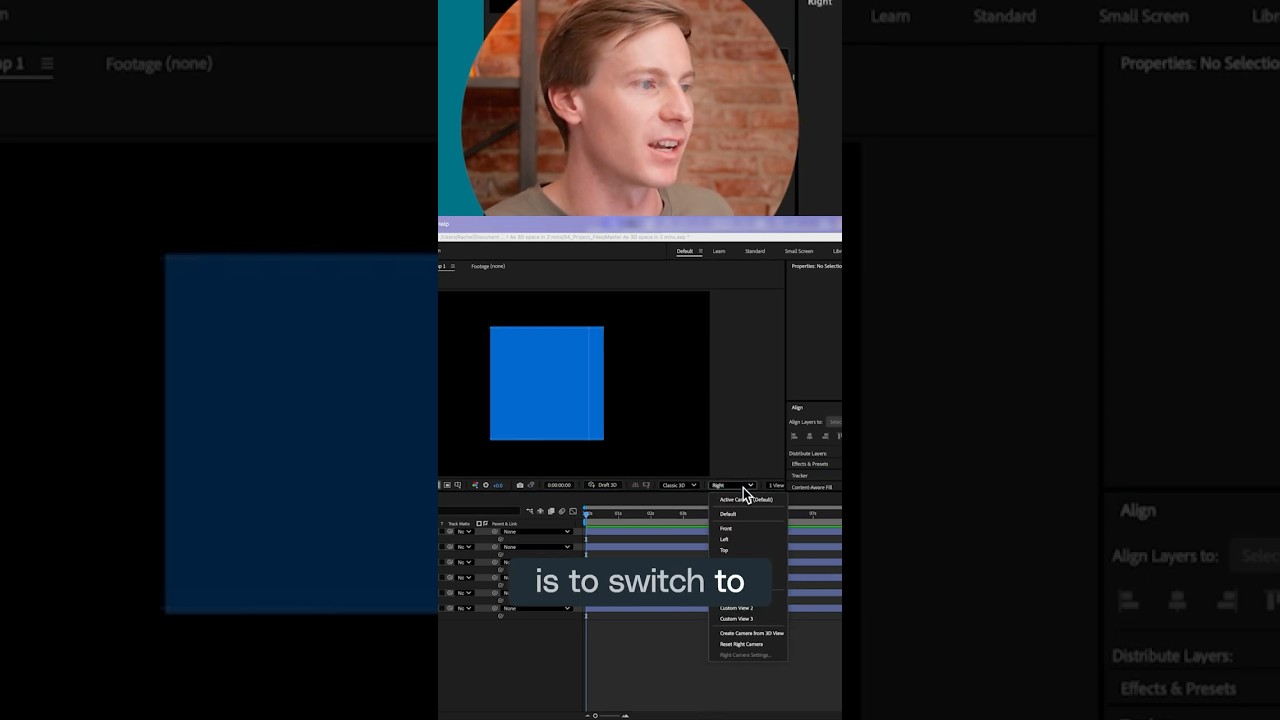1280x720 pixels.
Task: Click the zoom out mountain icon below timeline
Action: tap(587, 715)
